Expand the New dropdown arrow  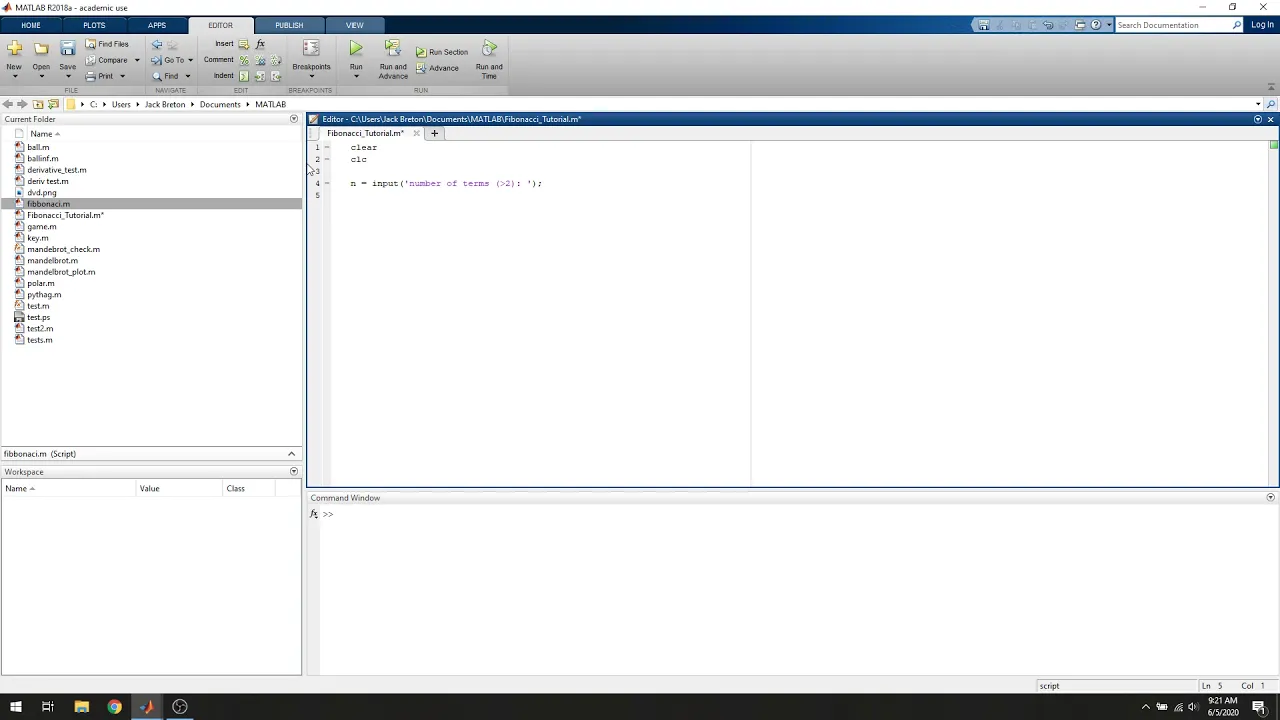pos(14,76)
